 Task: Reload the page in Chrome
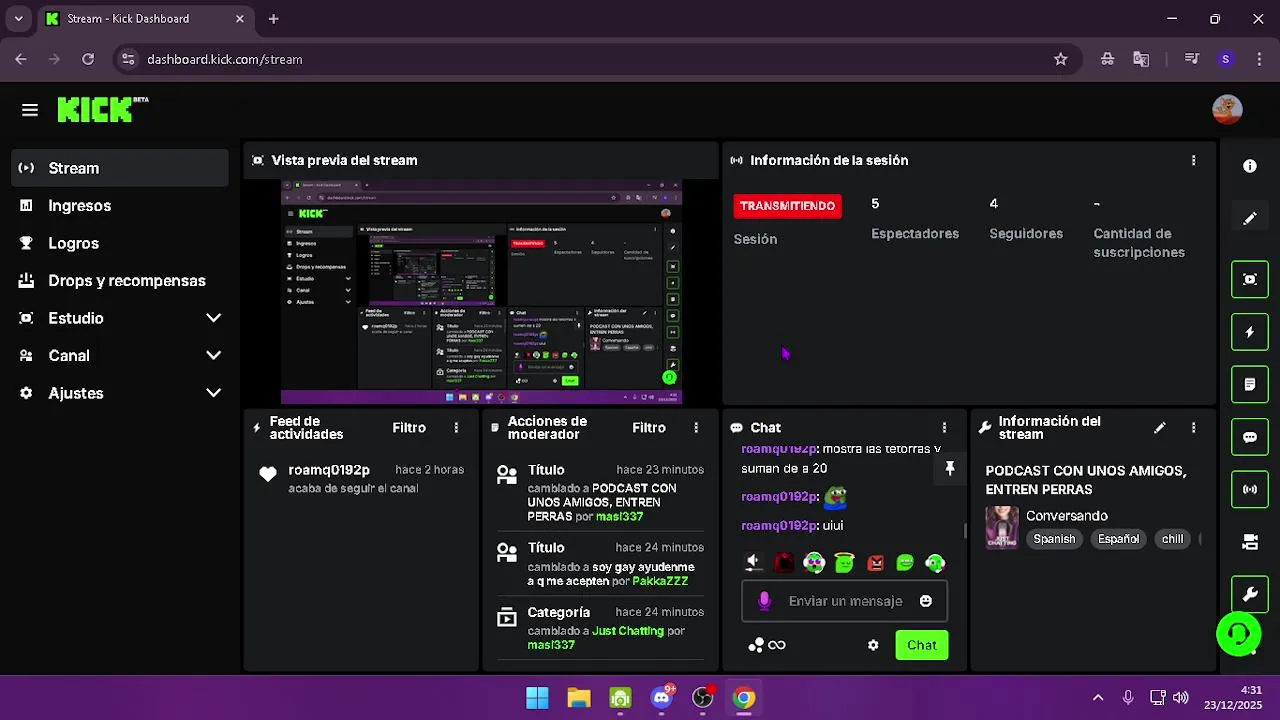(88, 59)
